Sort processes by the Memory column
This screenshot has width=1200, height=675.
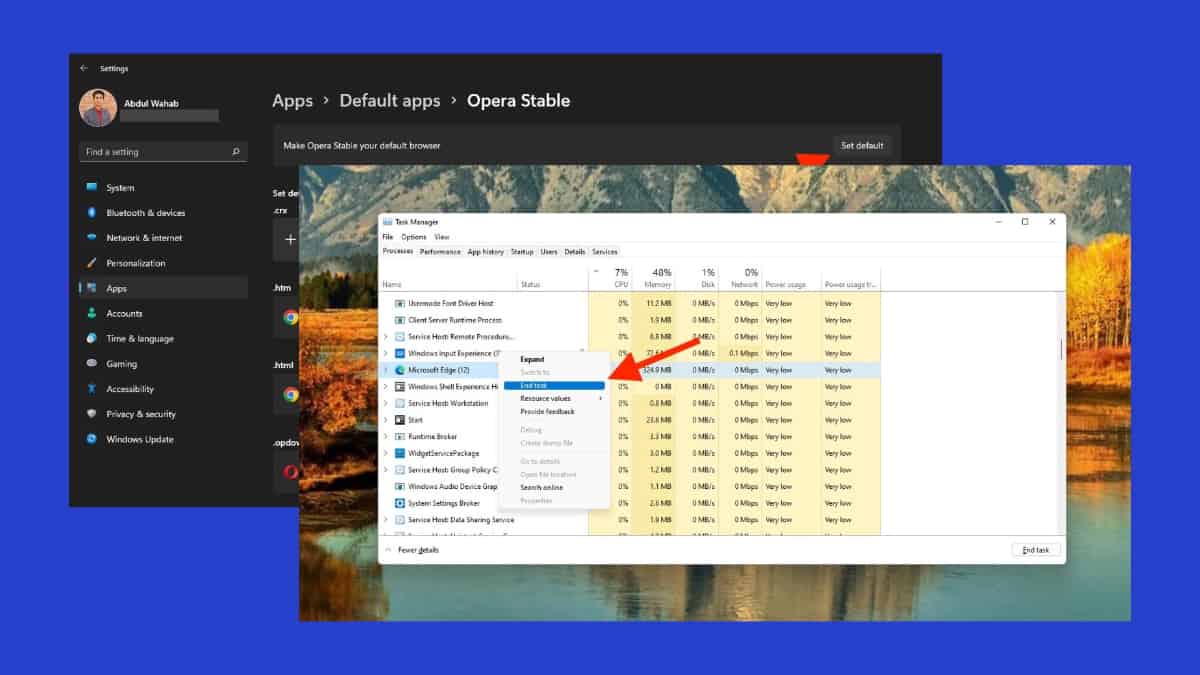point(653,278)
